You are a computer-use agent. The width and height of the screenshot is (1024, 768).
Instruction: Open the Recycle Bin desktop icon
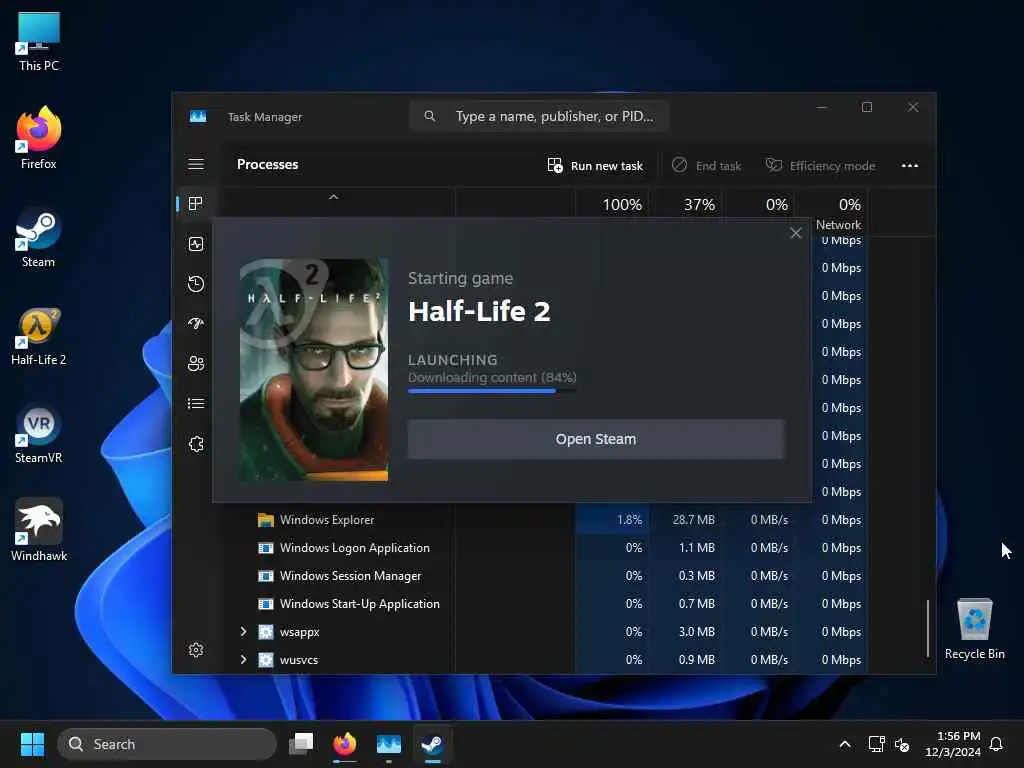pyautogui.click(x=974, y=629)
